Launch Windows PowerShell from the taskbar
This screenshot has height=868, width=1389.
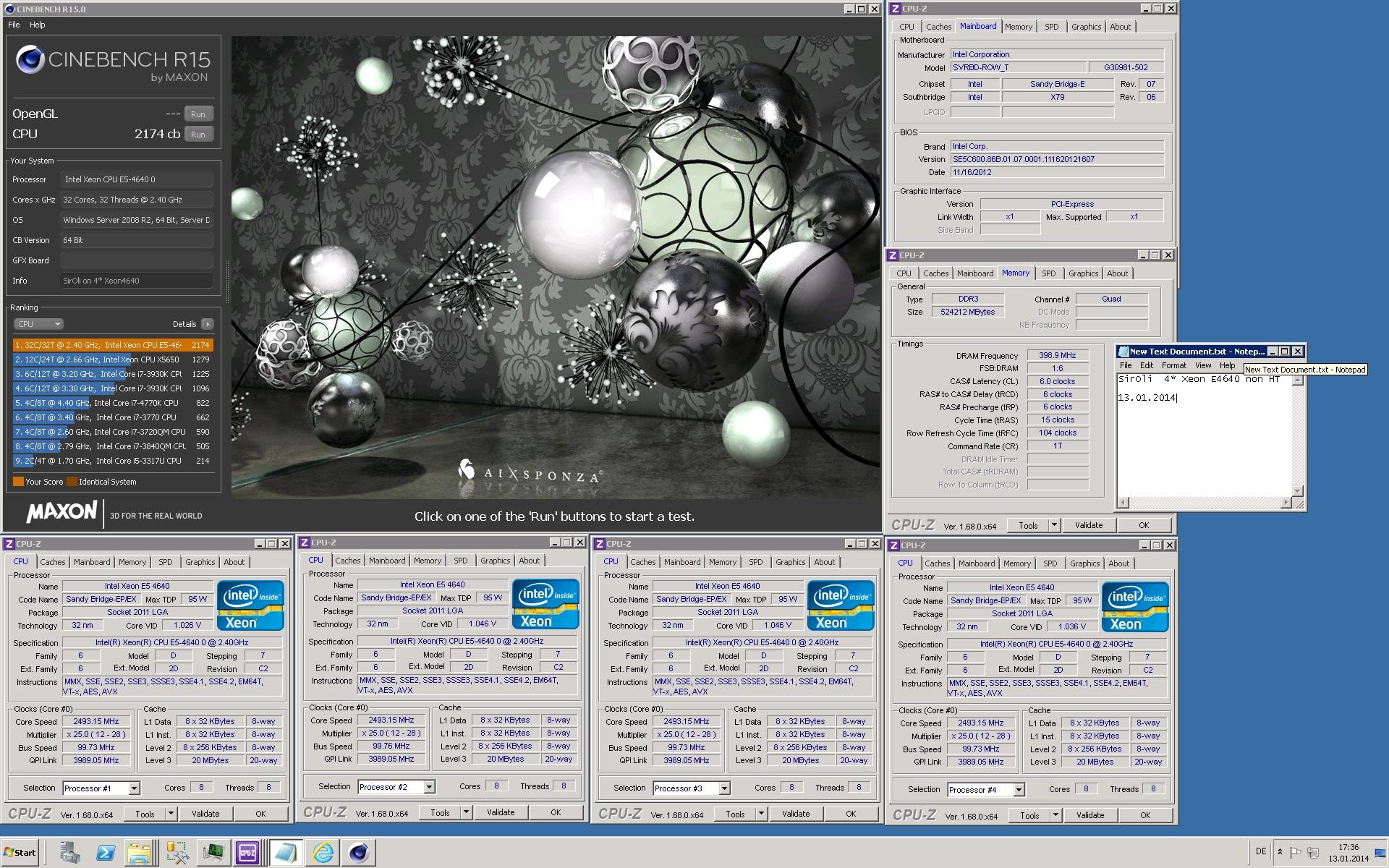click(105, 853)
